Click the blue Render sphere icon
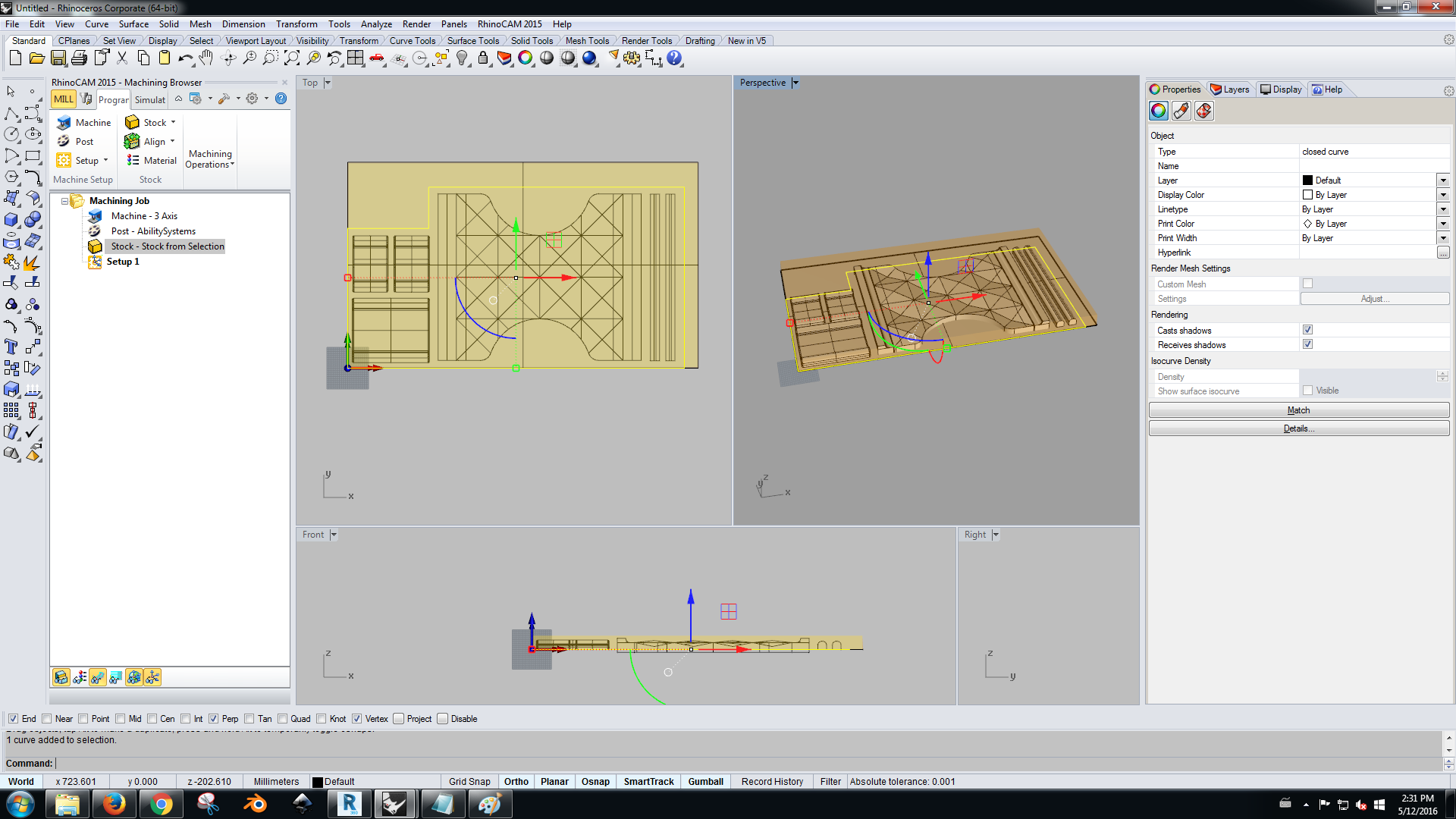This screenshot has height=819, width=1456. pos(589,58)
